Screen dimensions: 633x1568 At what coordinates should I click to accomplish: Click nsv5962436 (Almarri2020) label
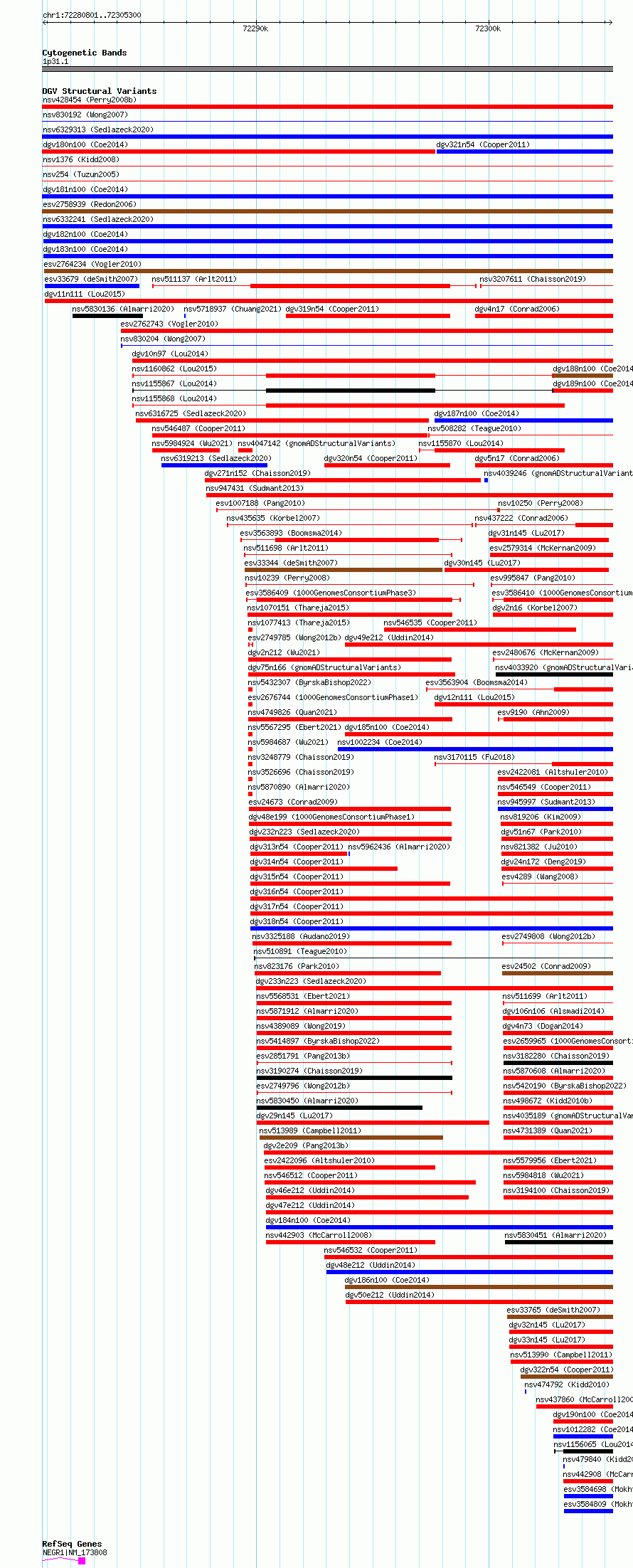tap(399, 847)
